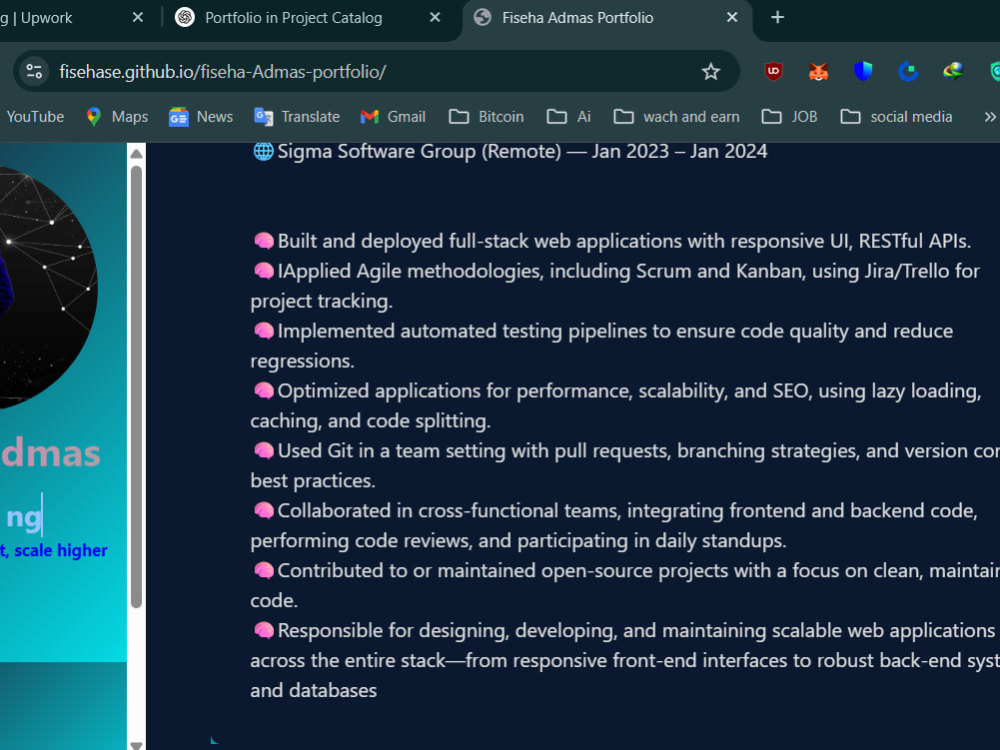The width and height of the screenshot is (1000, 750).
Task: Click the scroll up arrow of sidebar scrollbar
Action: pyautogui.click(x=136, y=154)
